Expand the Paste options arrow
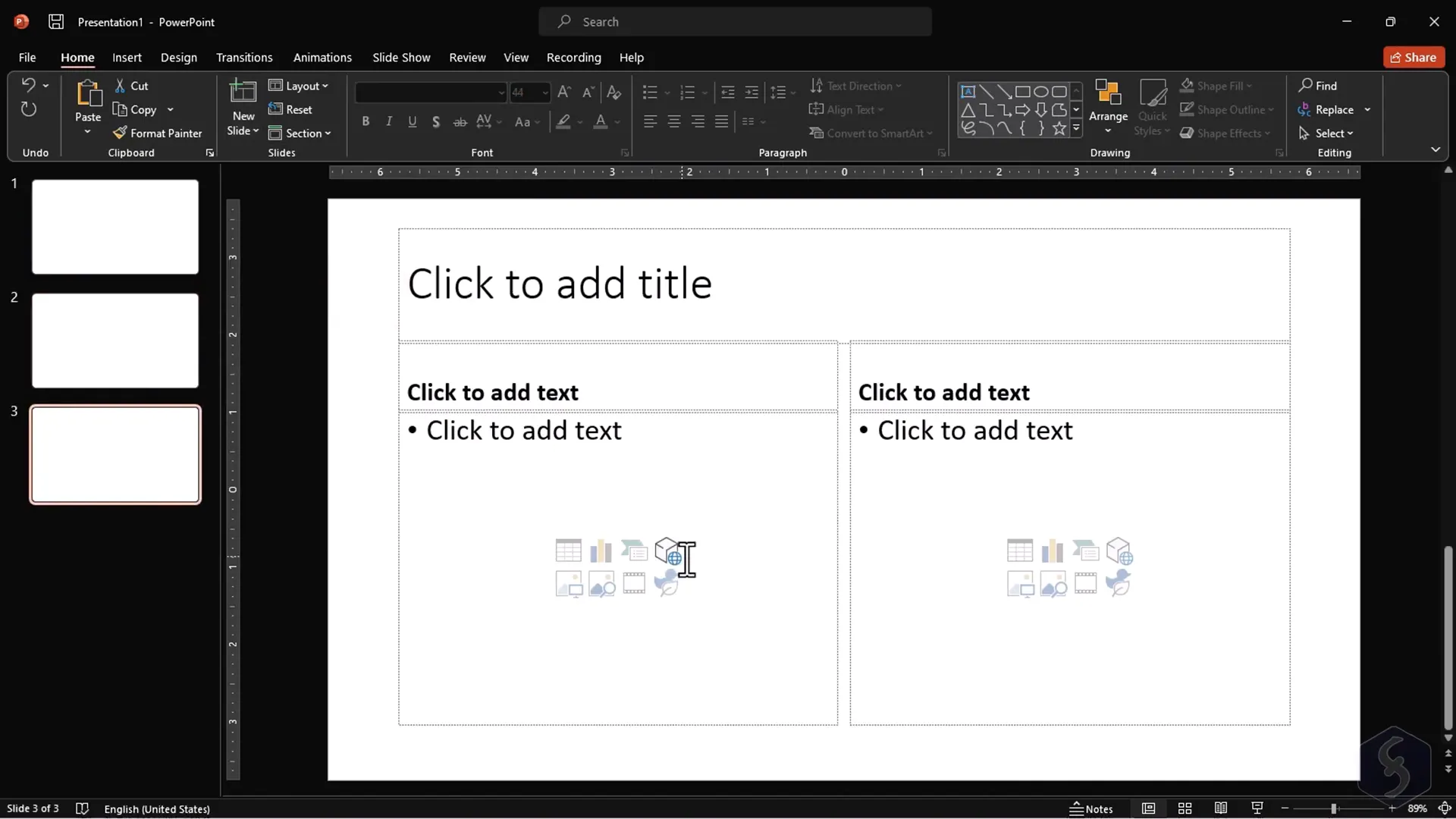This screenshot has height=819, width=1456. pyautogui.click(x=87, y=132)
